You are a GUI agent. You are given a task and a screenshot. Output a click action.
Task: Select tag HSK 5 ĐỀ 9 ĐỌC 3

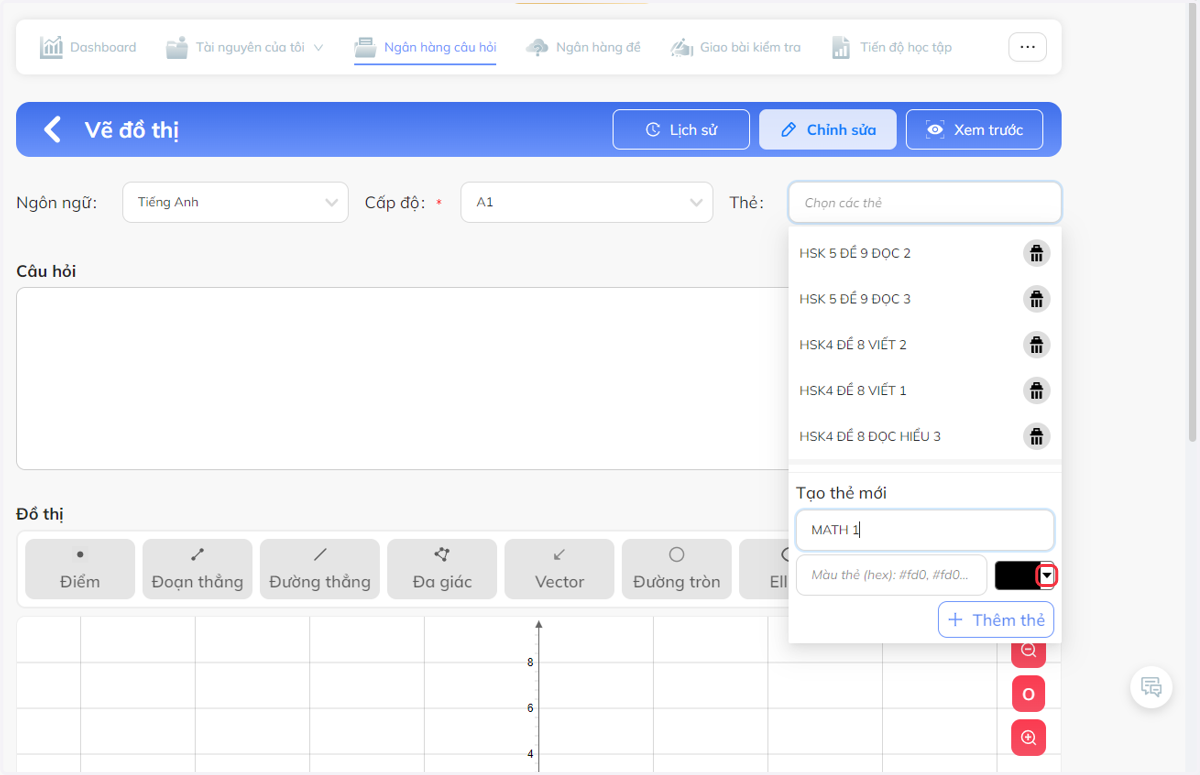(x=855, y=299)
